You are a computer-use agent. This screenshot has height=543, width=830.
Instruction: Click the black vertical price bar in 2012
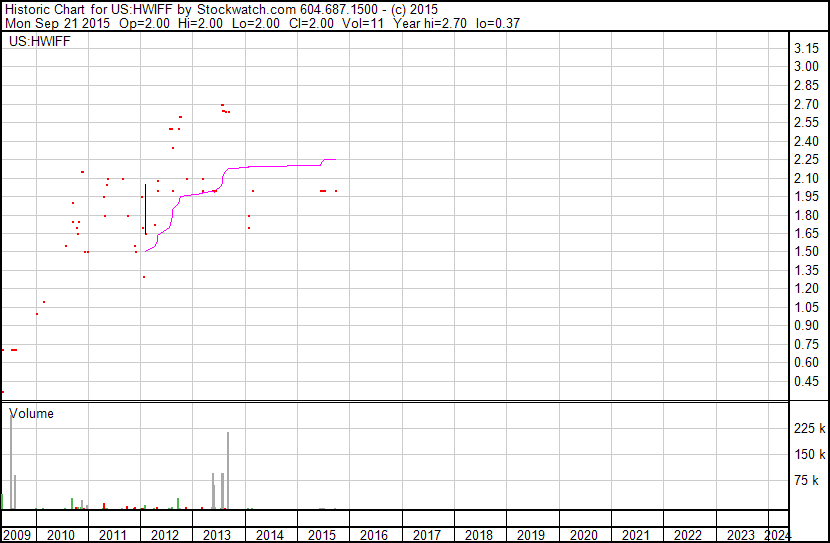pyautogui.click(x=146, y=209)
